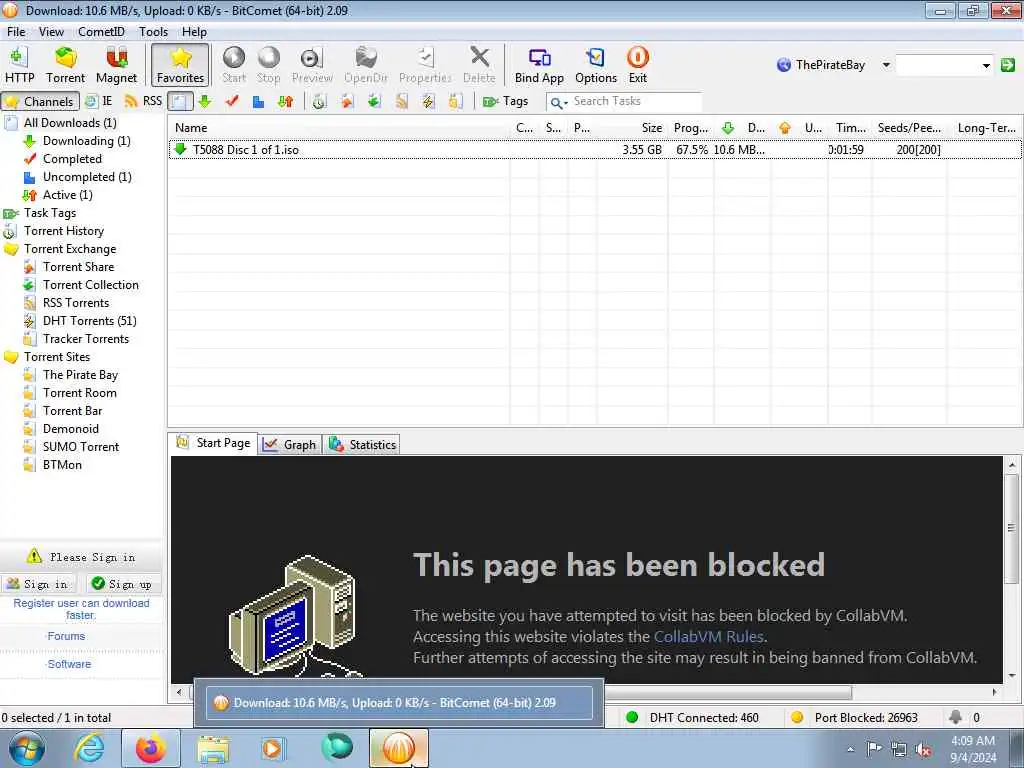The height and width of the screenshot is (768, 1024).
Task: Open the View menu
Action: [x=51, y=31]
